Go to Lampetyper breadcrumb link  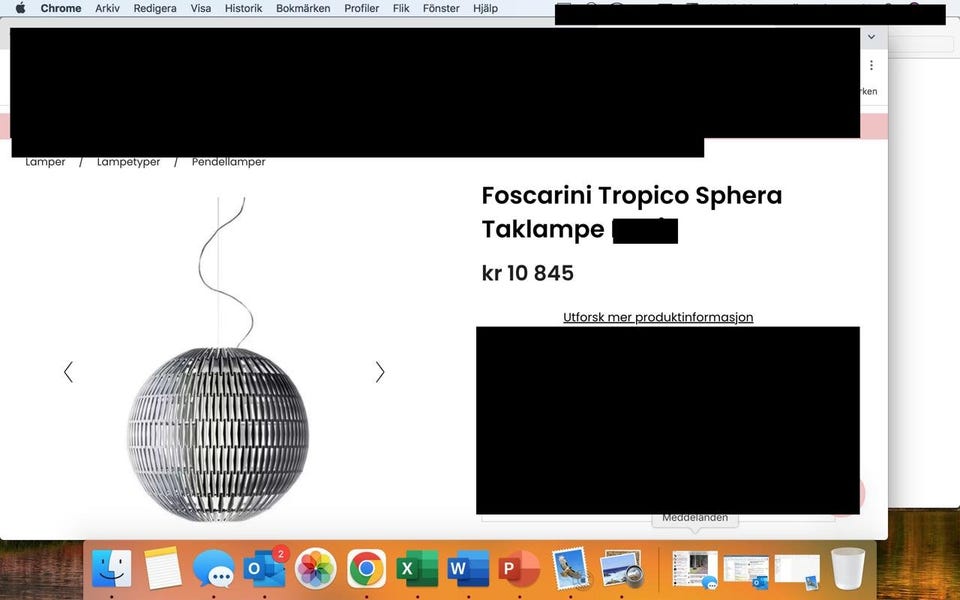128,162
